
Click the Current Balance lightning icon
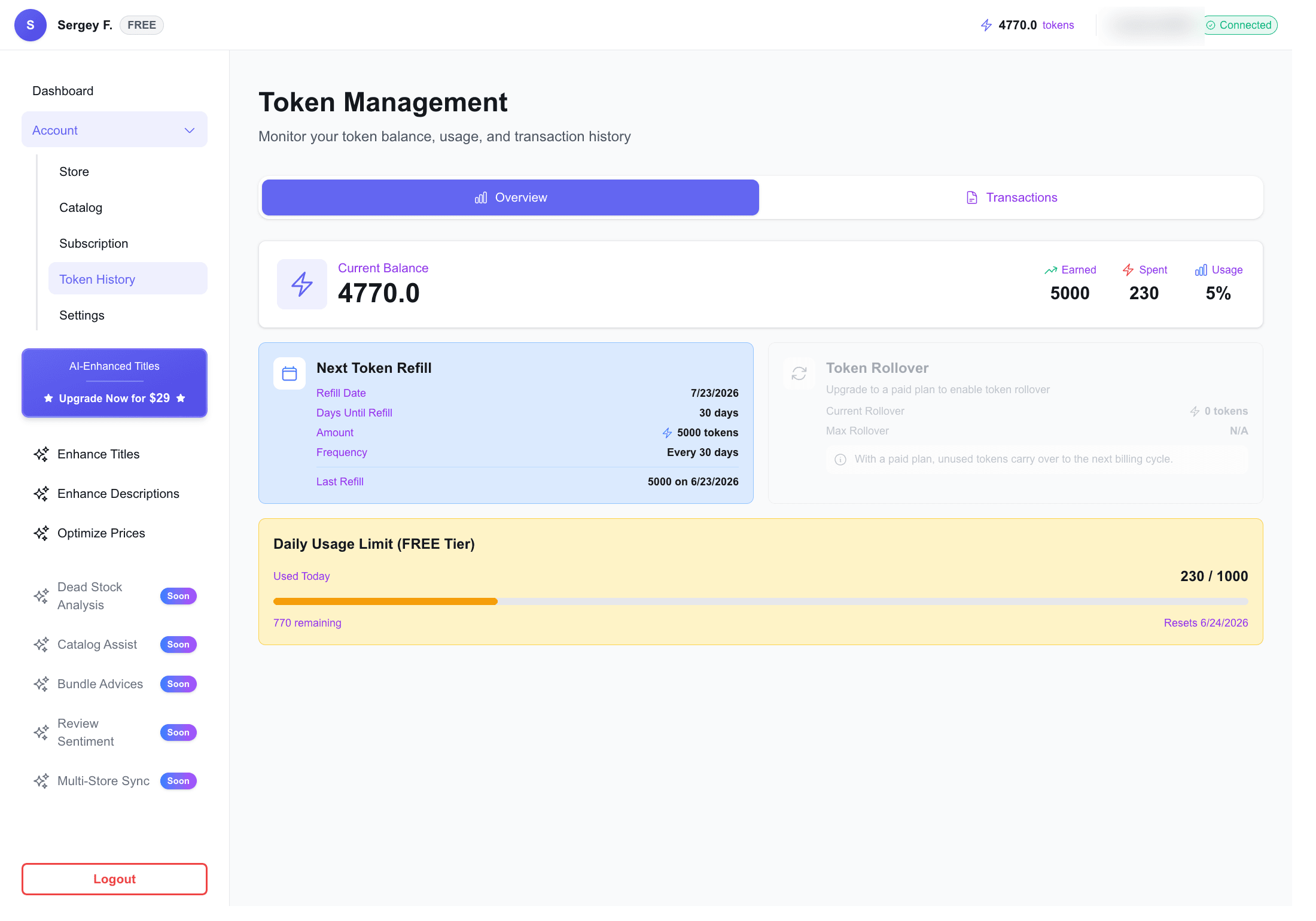[302, 284]
